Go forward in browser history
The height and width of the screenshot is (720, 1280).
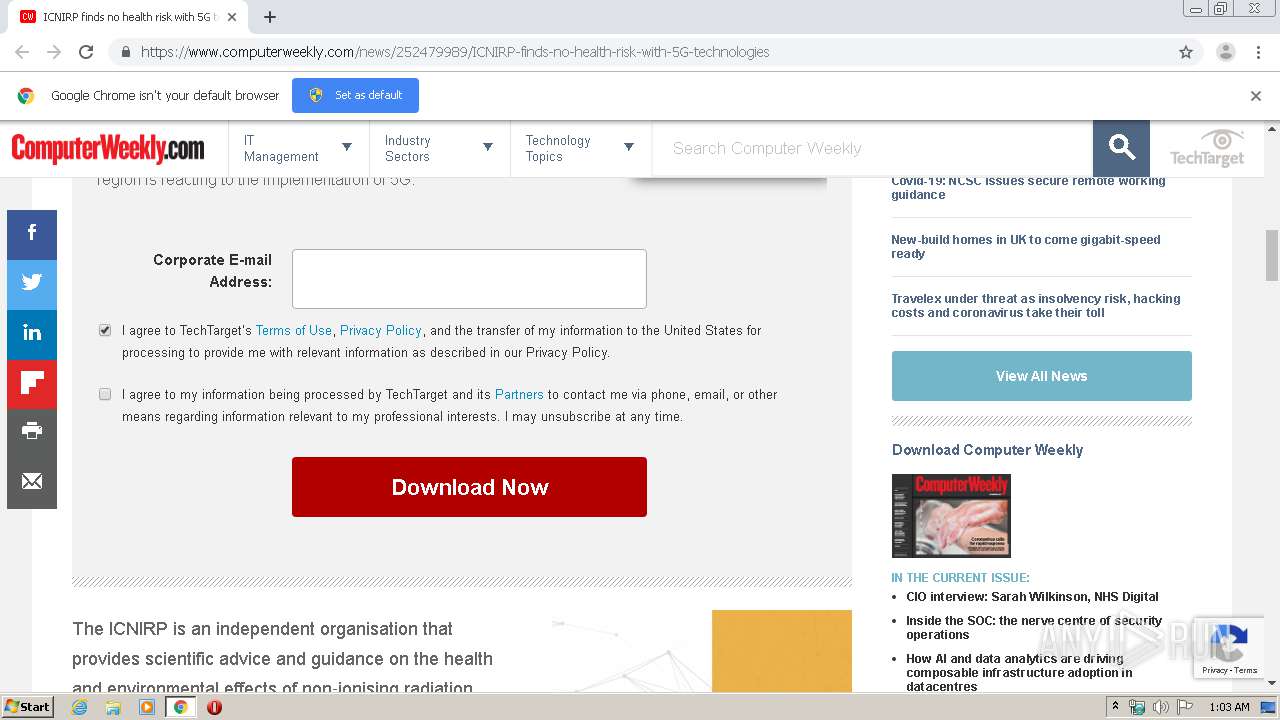point(54,52)
